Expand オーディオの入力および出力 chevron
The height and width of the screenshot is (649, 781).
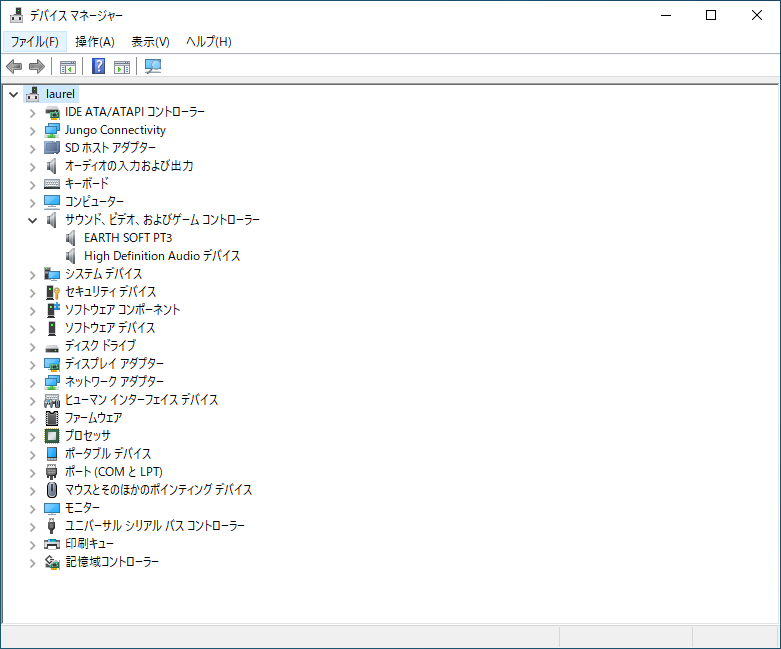[x=32, y=167]
